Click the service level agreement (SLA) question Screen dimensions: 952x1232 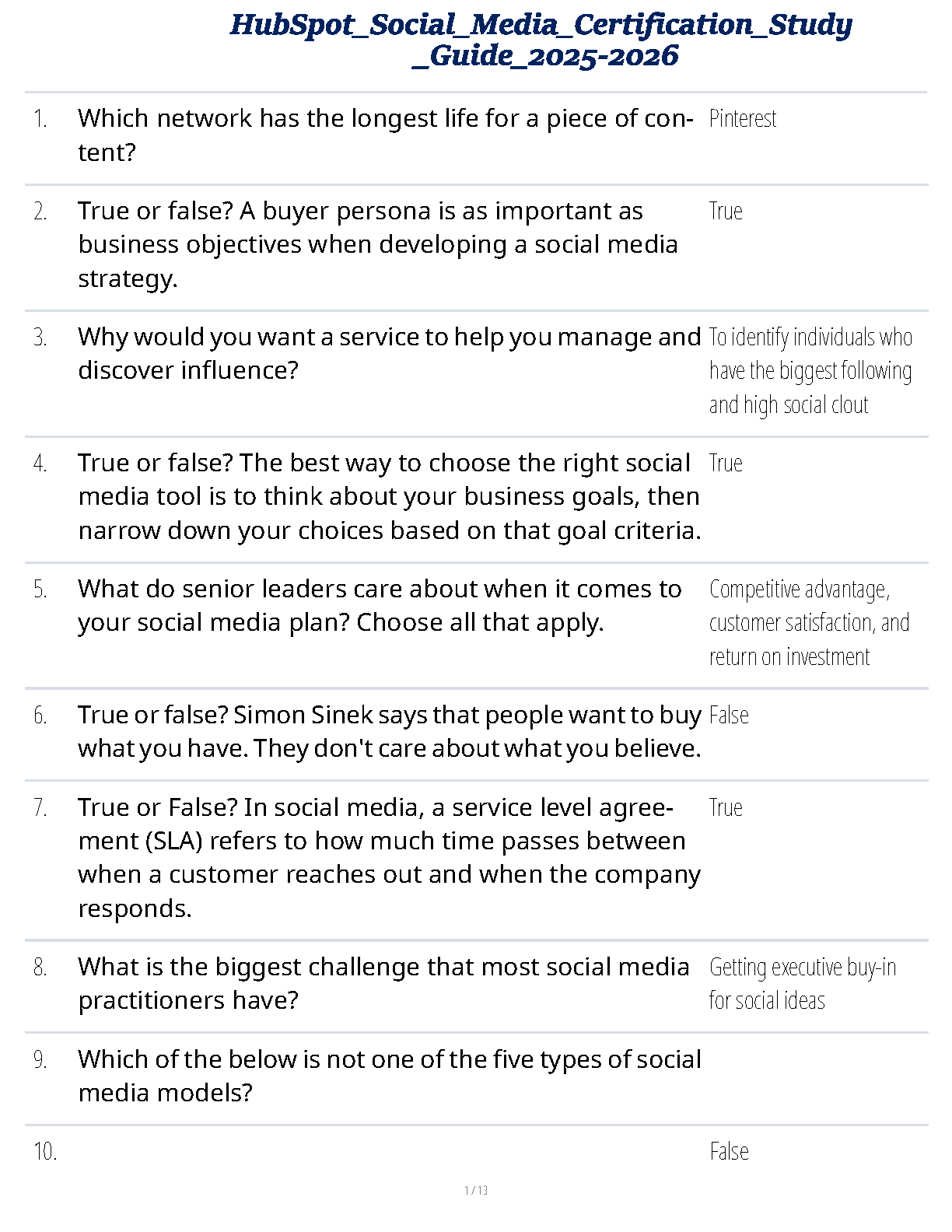[x=388, y=857]
